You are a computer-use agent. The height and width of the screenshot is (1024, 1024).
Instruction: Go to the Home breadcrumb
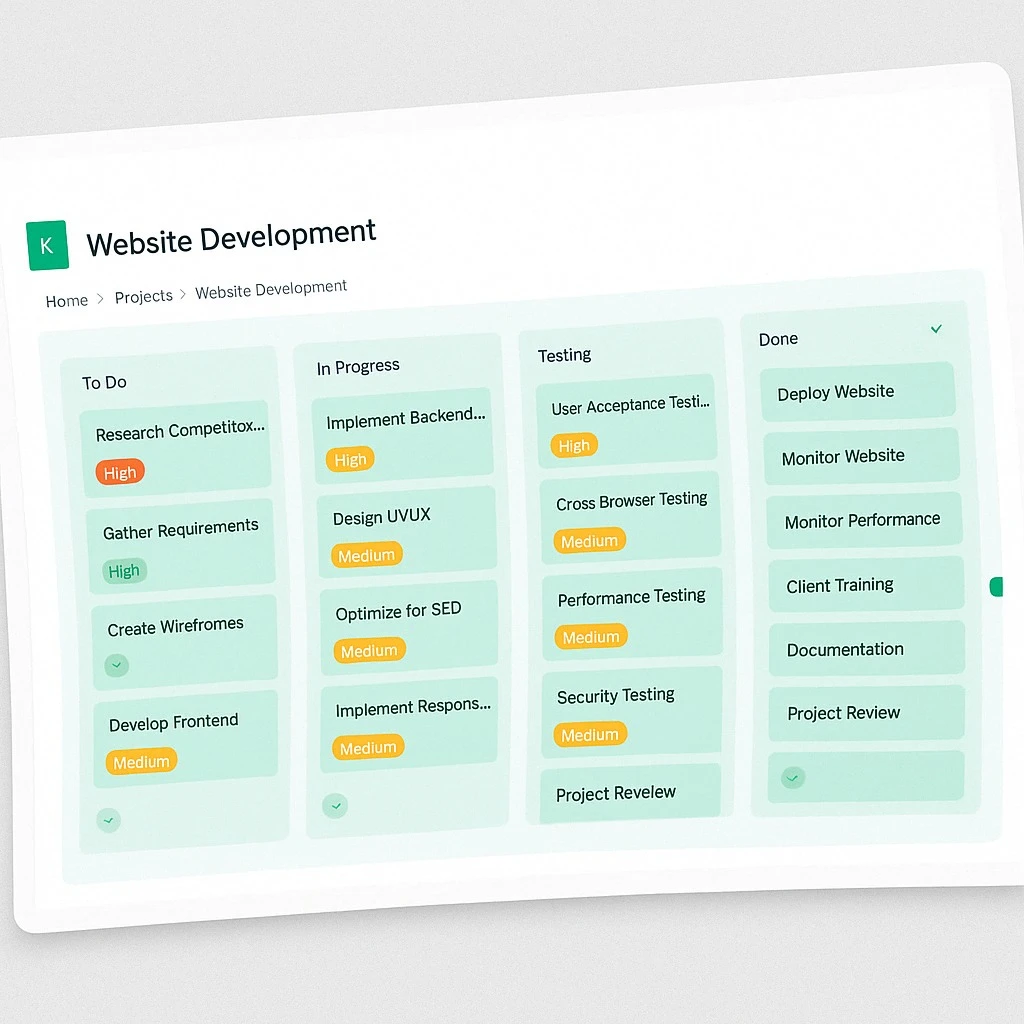point(67,300)
